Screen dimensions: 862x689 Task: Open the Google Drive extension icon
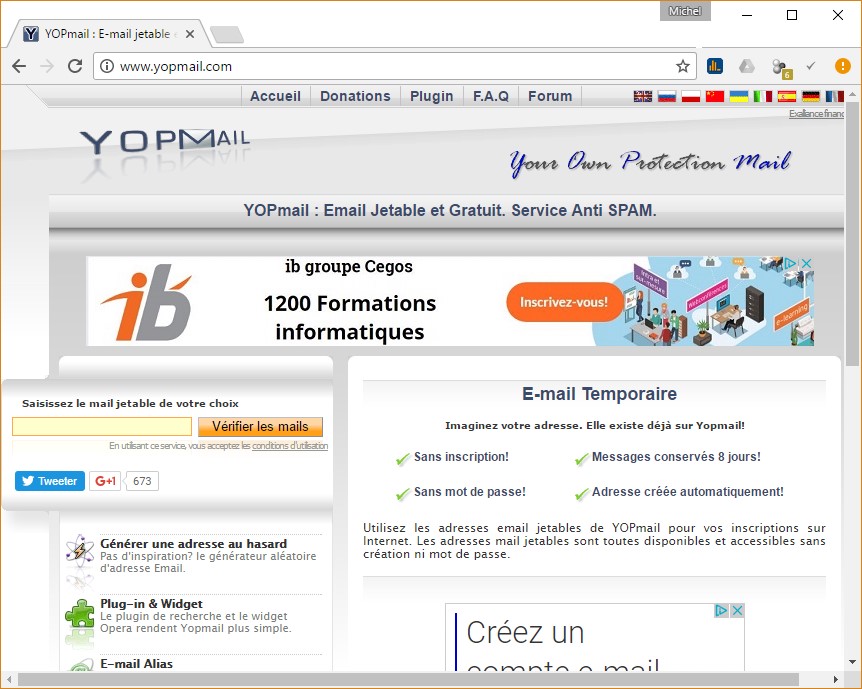[x=747, y=67]
